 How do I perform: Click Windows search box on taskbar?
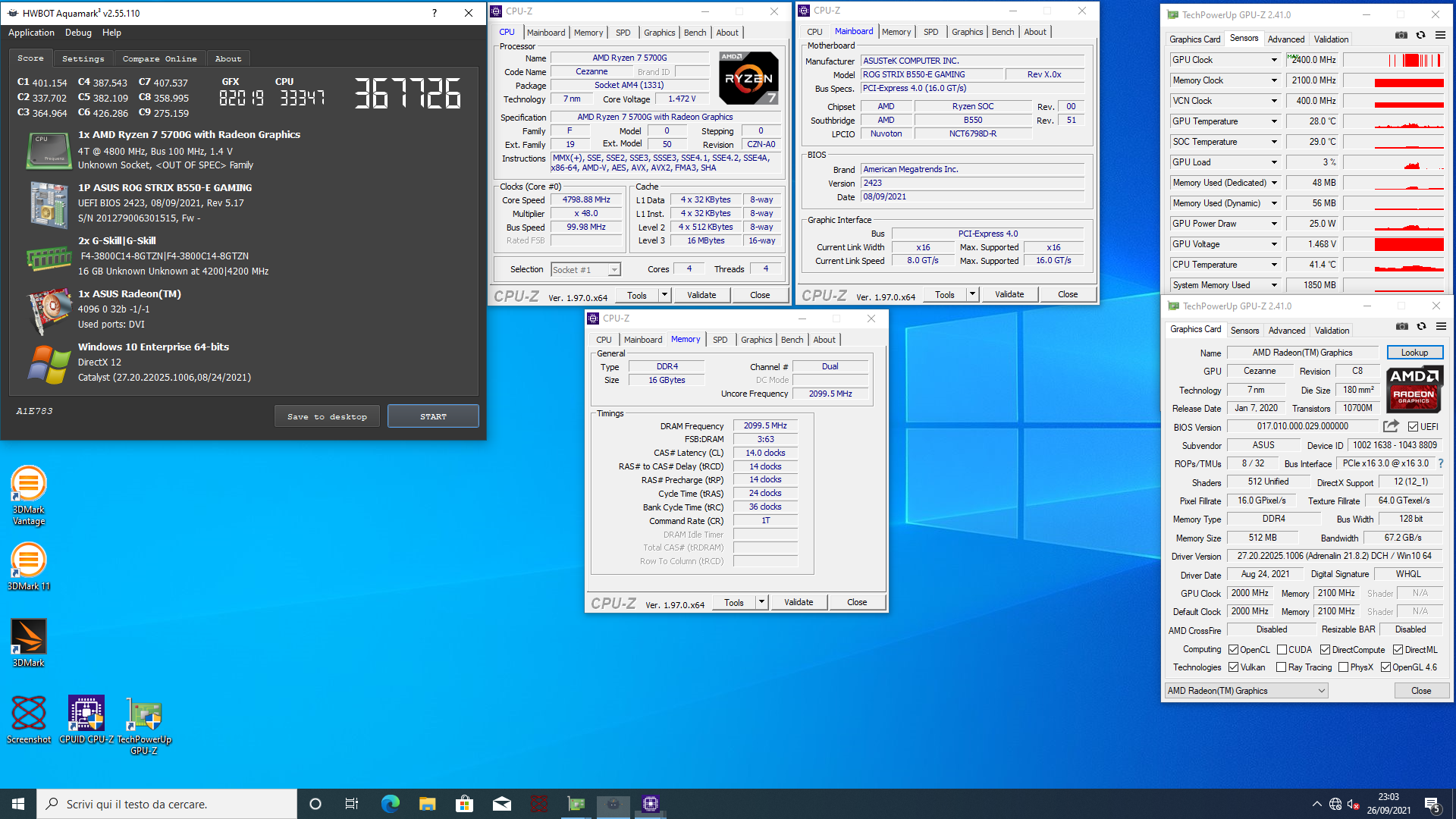[x=167, y=804]
